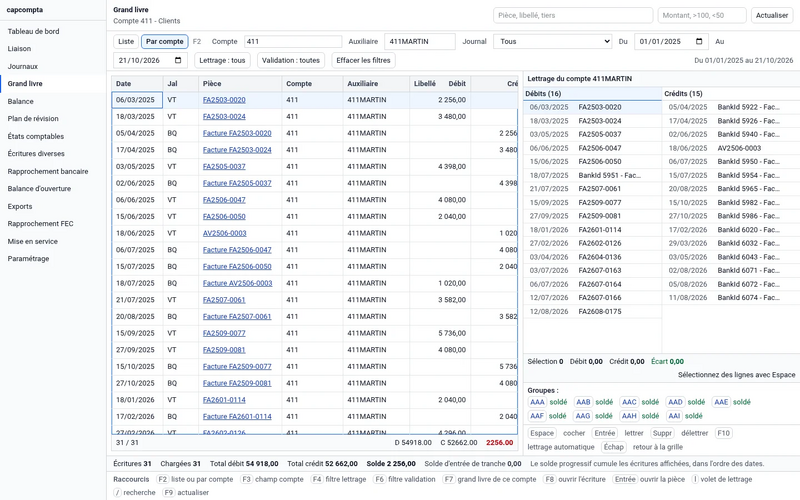The width and height of the screenshot is (800, 500).
Task: Select lettrage group AAA
Action: tap(537, 402)
